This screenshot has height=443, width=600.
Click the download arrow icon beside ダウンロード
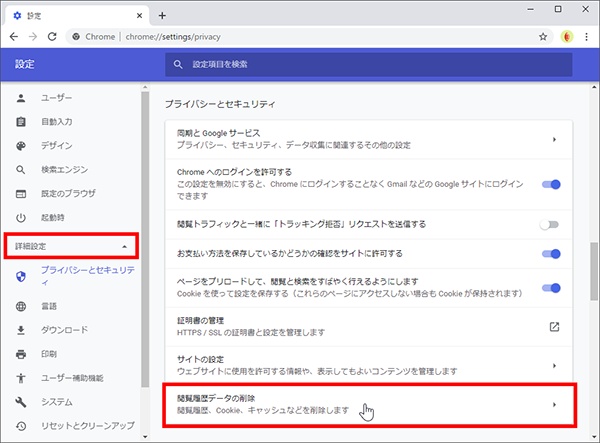pyautogui.click(x=21, y=330)
